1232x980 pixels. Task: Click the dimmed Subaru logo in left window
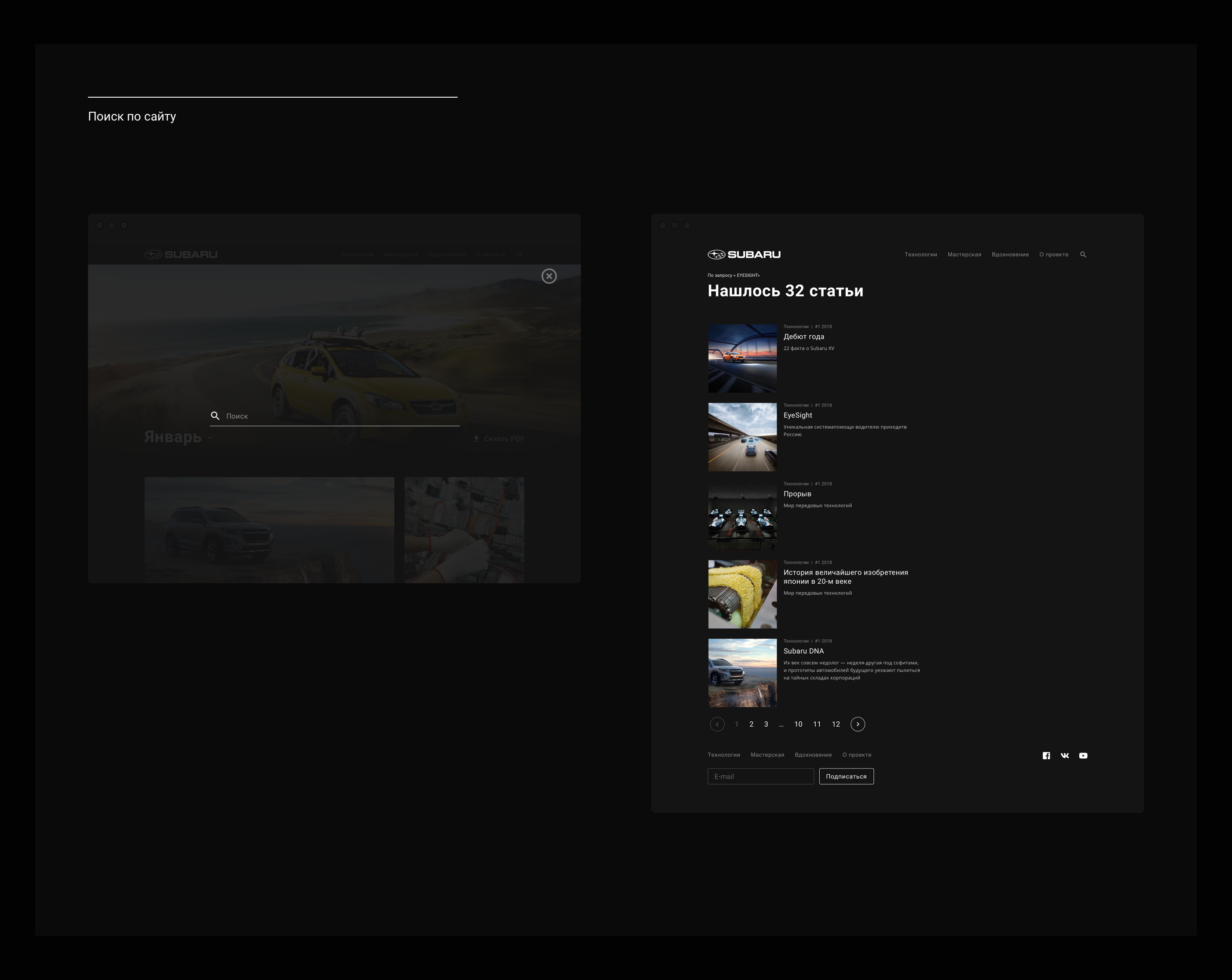pyautogui.click(x=180, y=255)
